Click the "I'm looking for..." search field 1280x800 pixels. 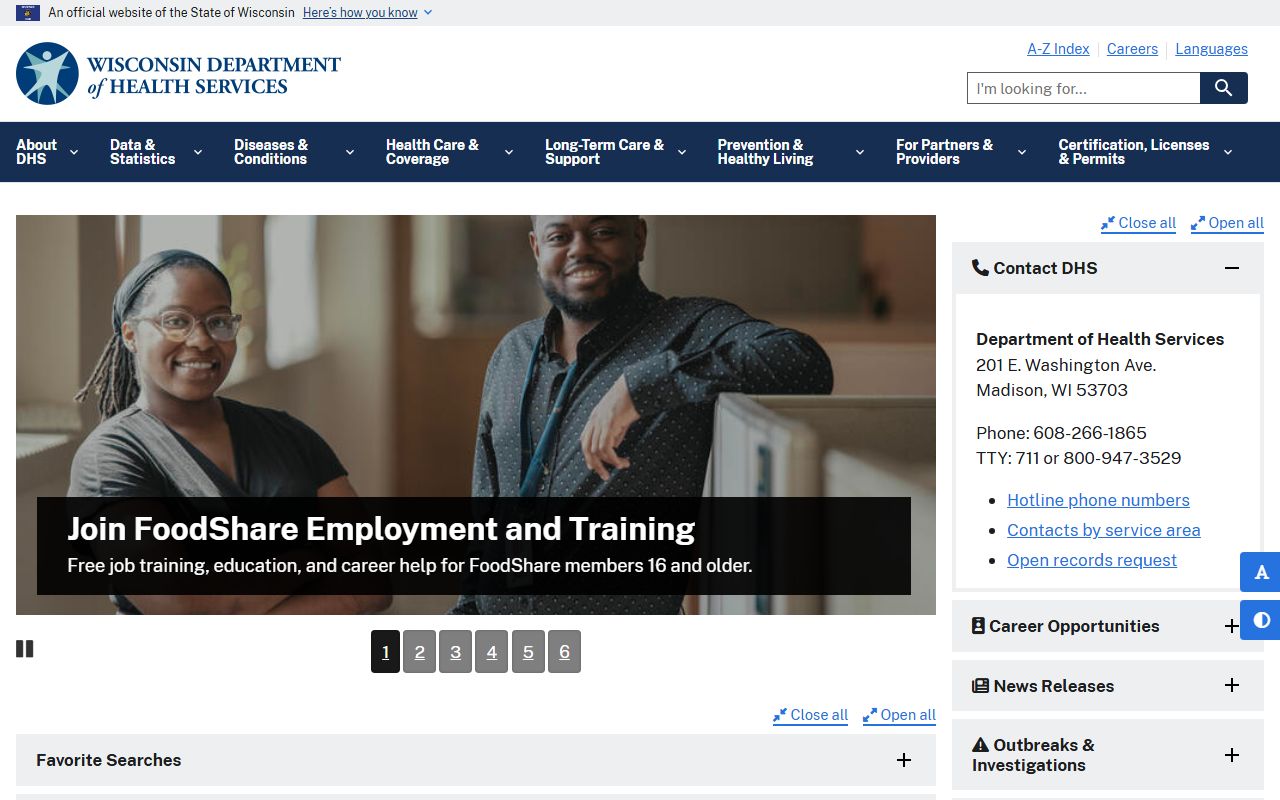click(x=1083, y=88)
